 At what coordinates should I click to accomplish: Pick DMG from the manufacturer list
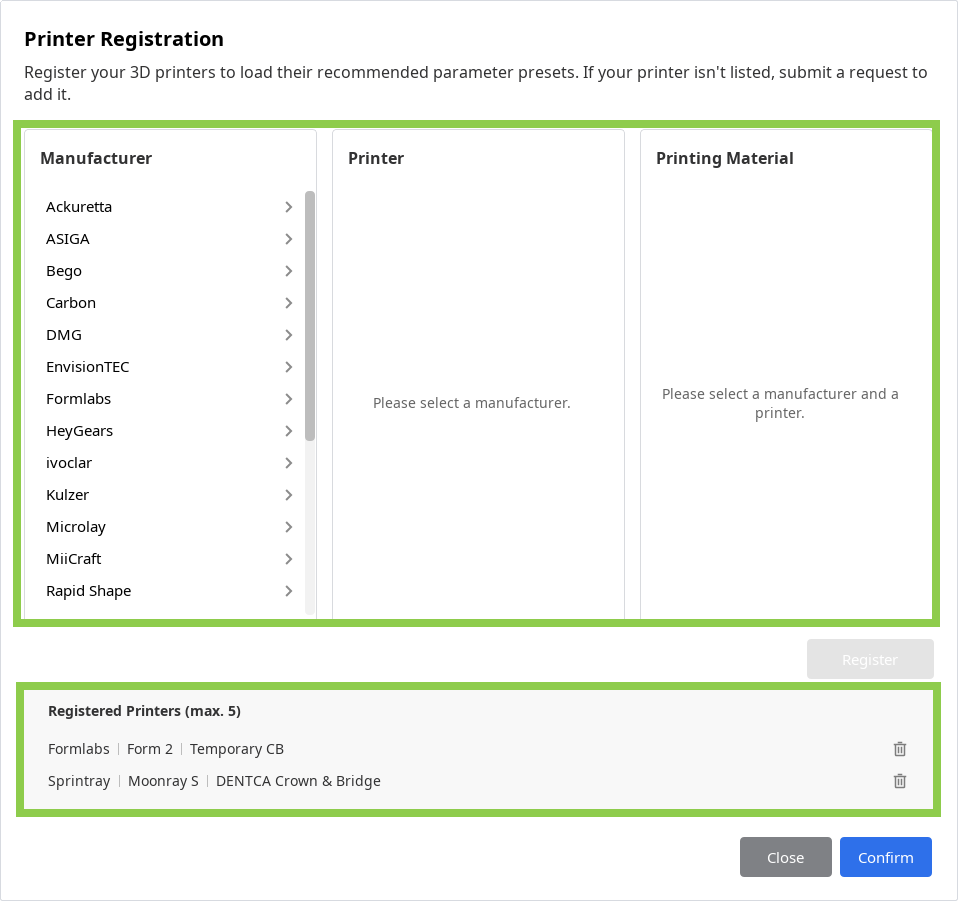[x=64, y=335]
